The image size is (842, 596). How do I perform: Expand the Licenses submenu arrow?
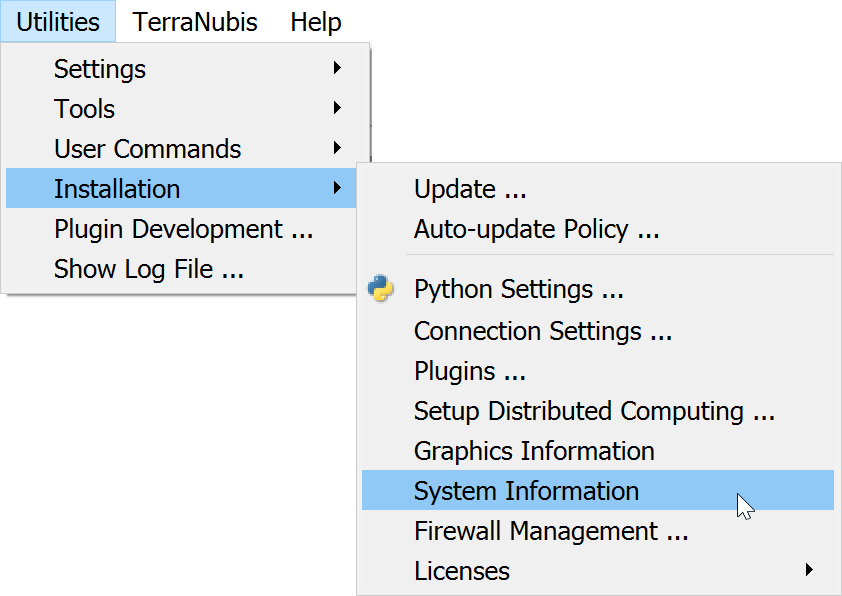(x=809, y=570)
